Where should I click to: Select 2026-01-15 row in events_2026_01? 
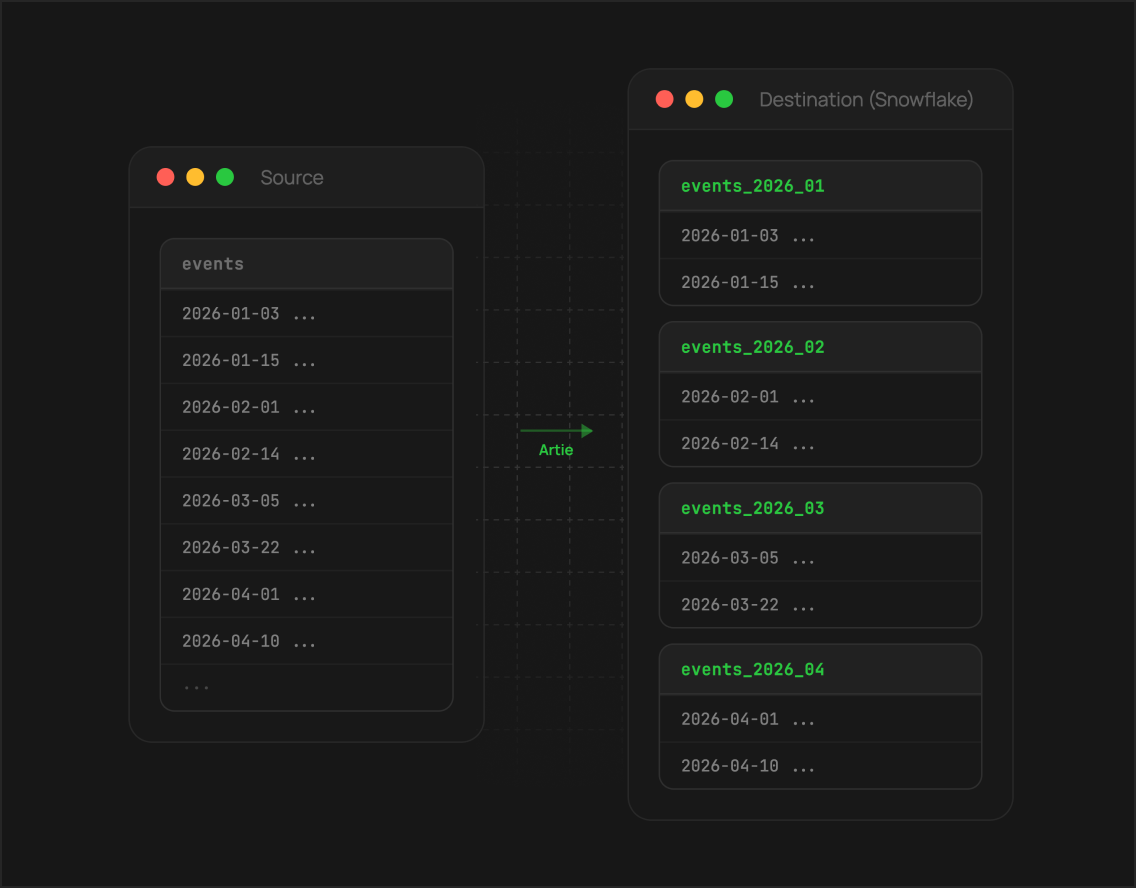820,282
